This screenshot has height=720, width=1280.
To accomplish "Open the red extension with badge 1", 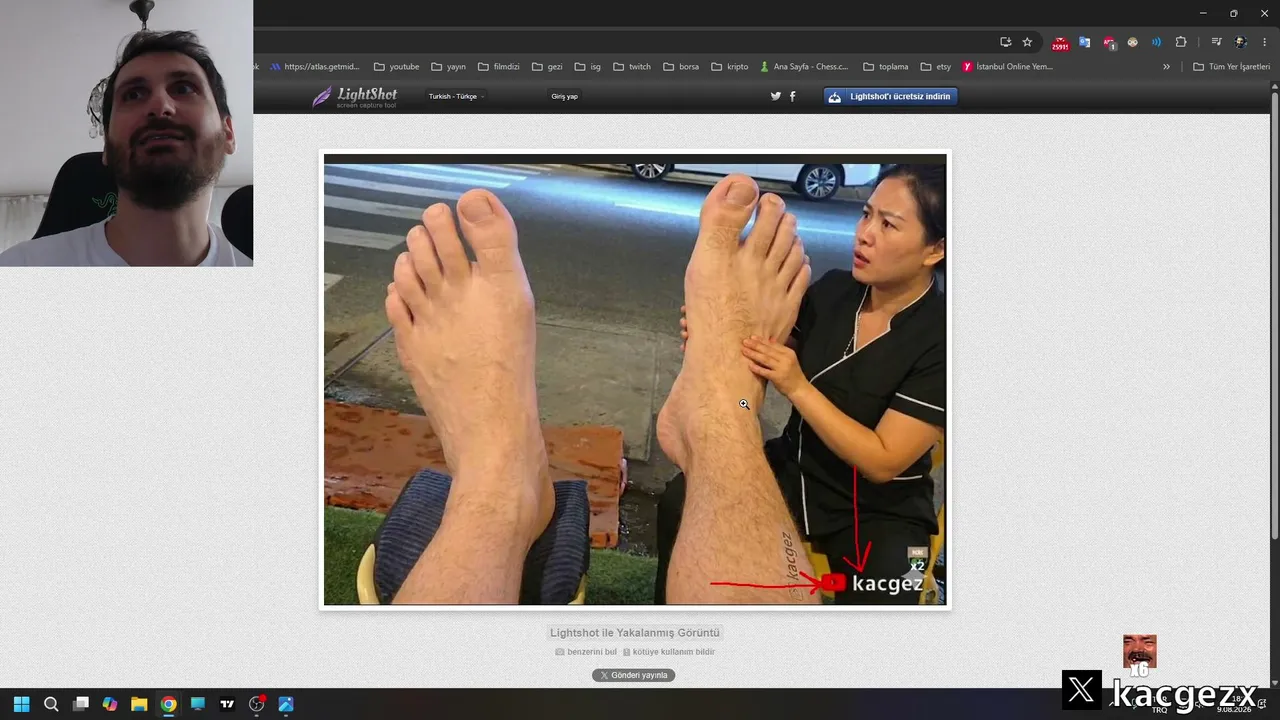I will coord(1109,43).
